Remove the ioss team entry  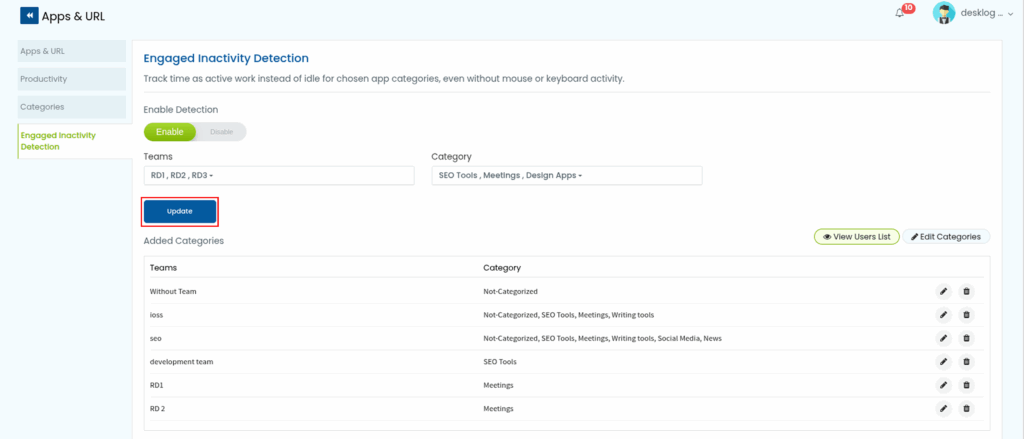click(966, 315)
